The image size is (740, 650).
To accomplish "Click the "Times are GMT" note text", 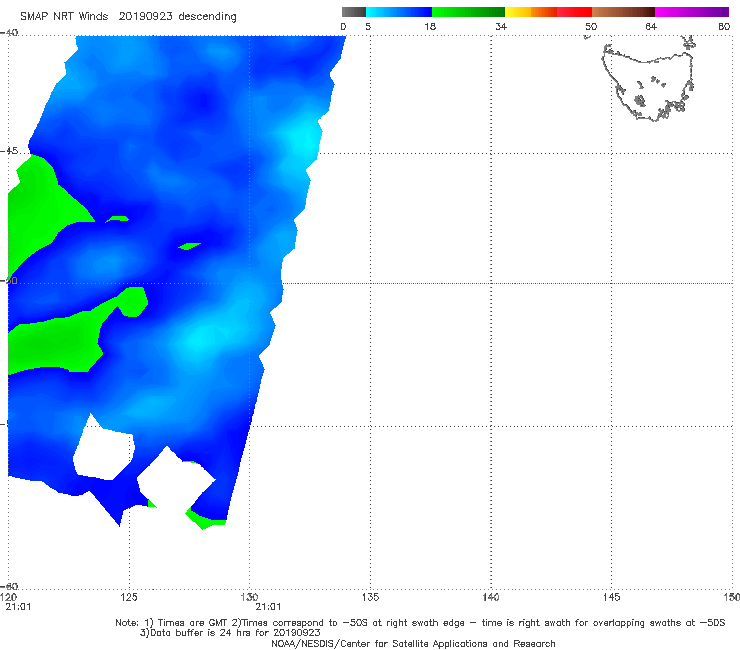I will click(193, 623).
